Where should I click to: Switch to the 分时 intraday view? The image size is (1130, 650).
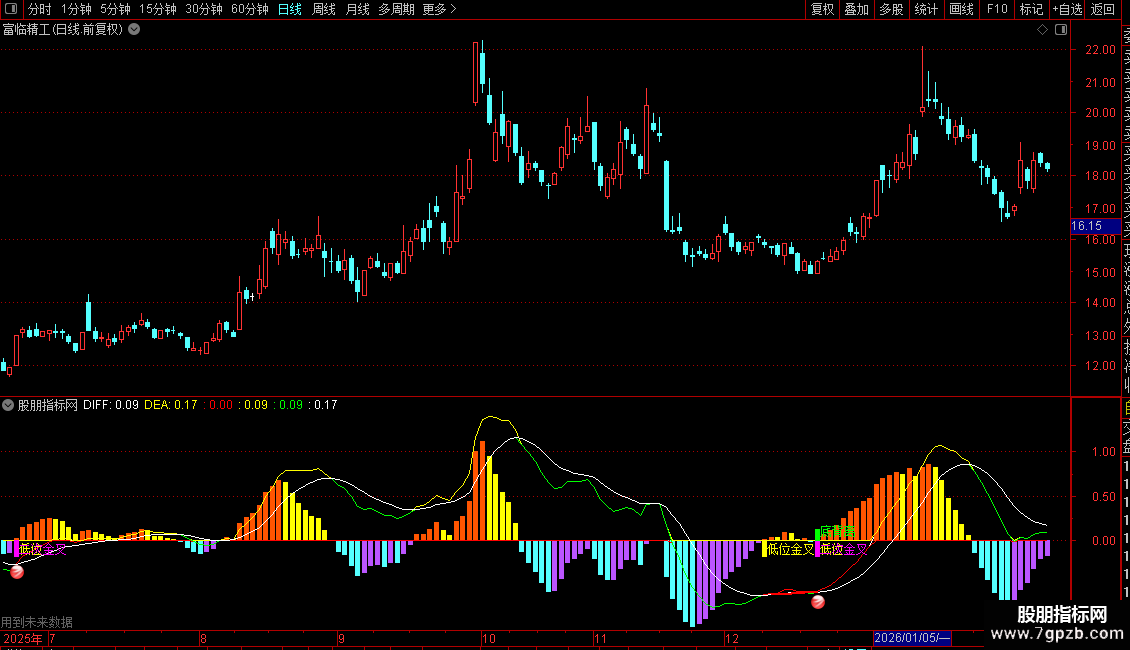(40, 9)
